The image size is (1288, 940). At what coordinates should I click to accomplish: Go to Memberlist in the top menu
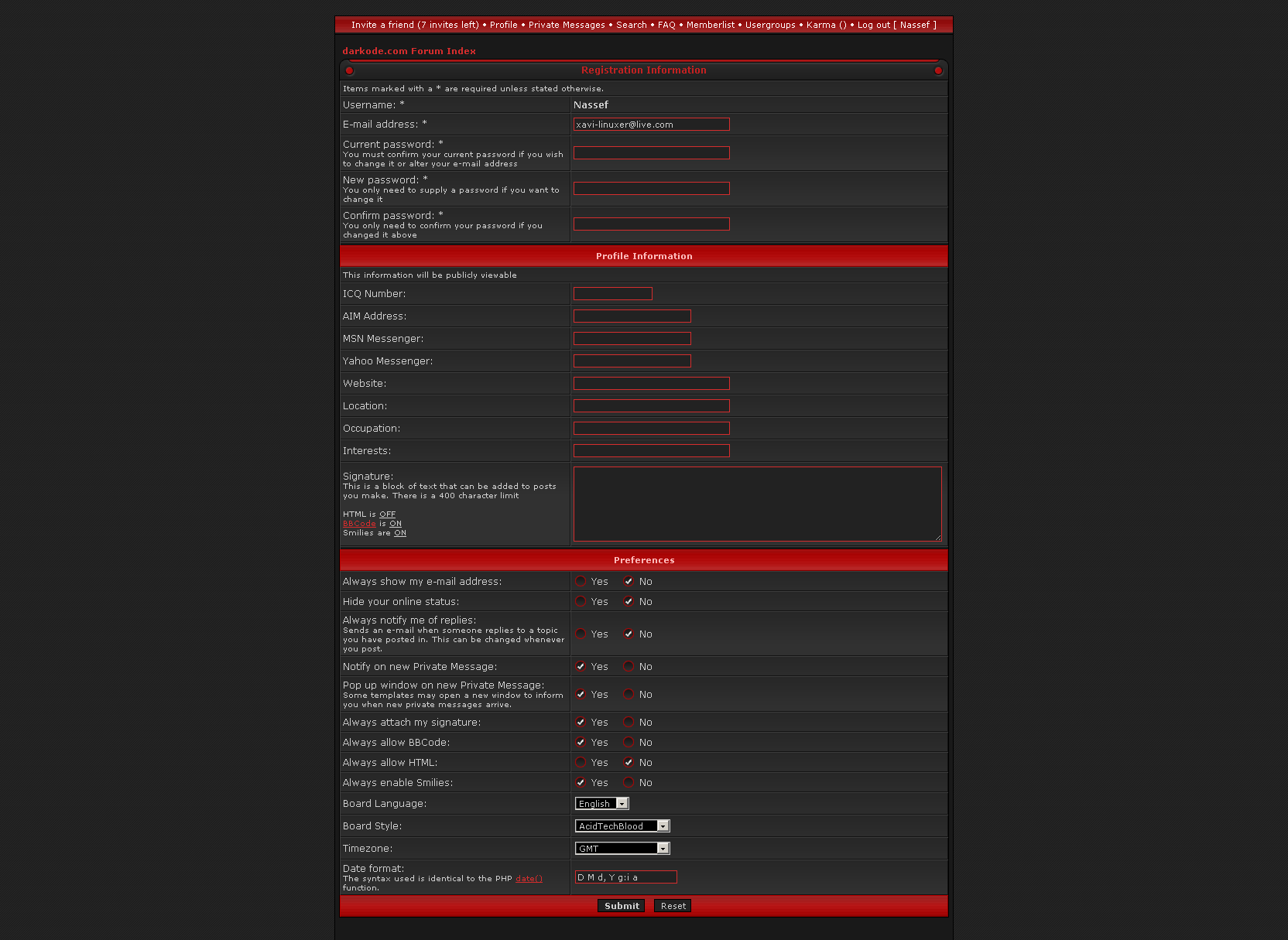[x=710, y=25]
